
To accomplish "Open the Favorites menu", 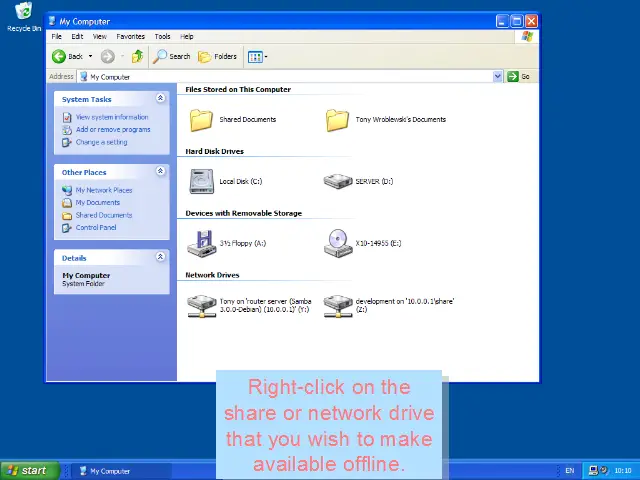I will (130, 37).
